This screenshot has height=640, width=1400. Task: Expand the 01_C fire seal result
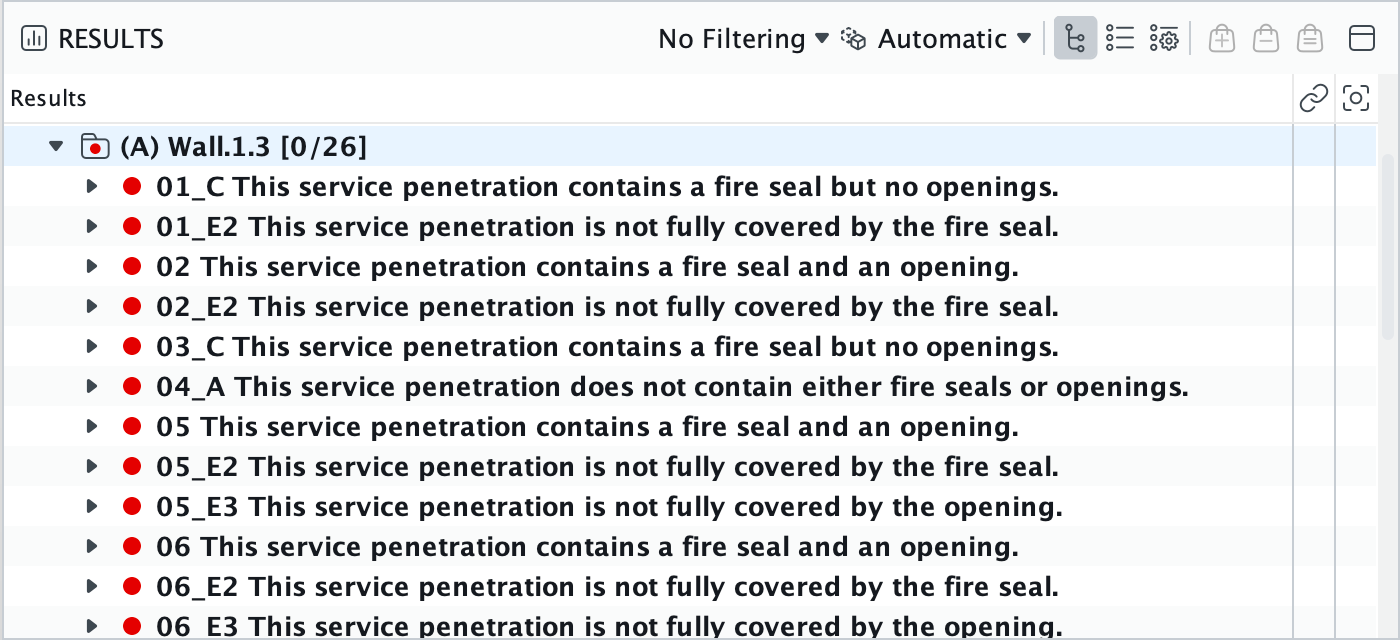(x=92, y=186)
